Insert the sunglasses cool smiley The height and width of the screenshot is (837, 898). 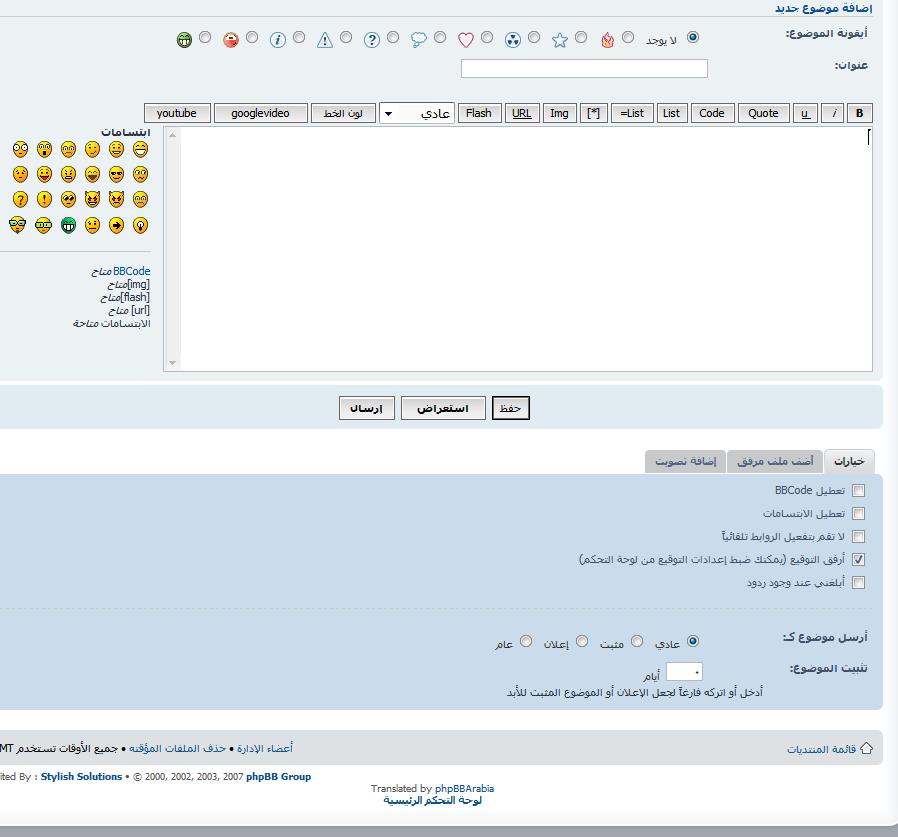(116, 174)
